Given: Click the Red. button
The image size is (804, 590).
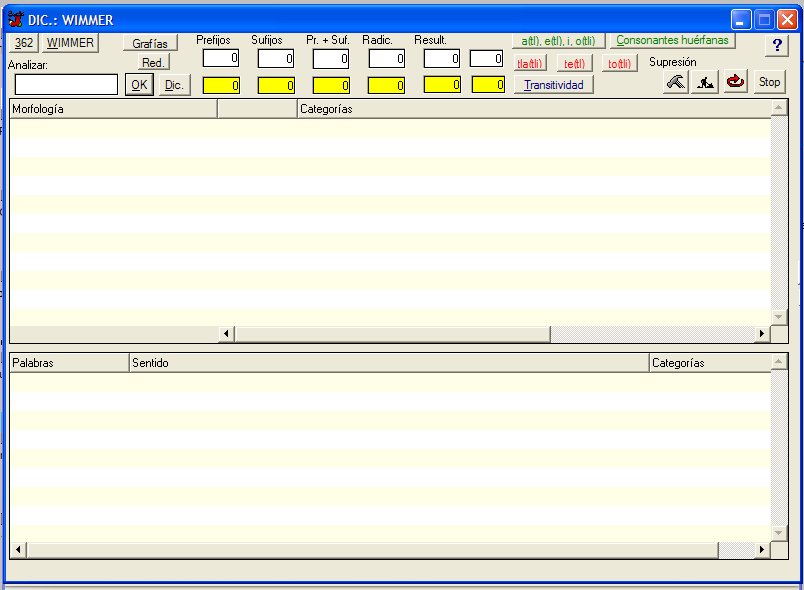Looking at the screenshot, I should coord(153,63).
